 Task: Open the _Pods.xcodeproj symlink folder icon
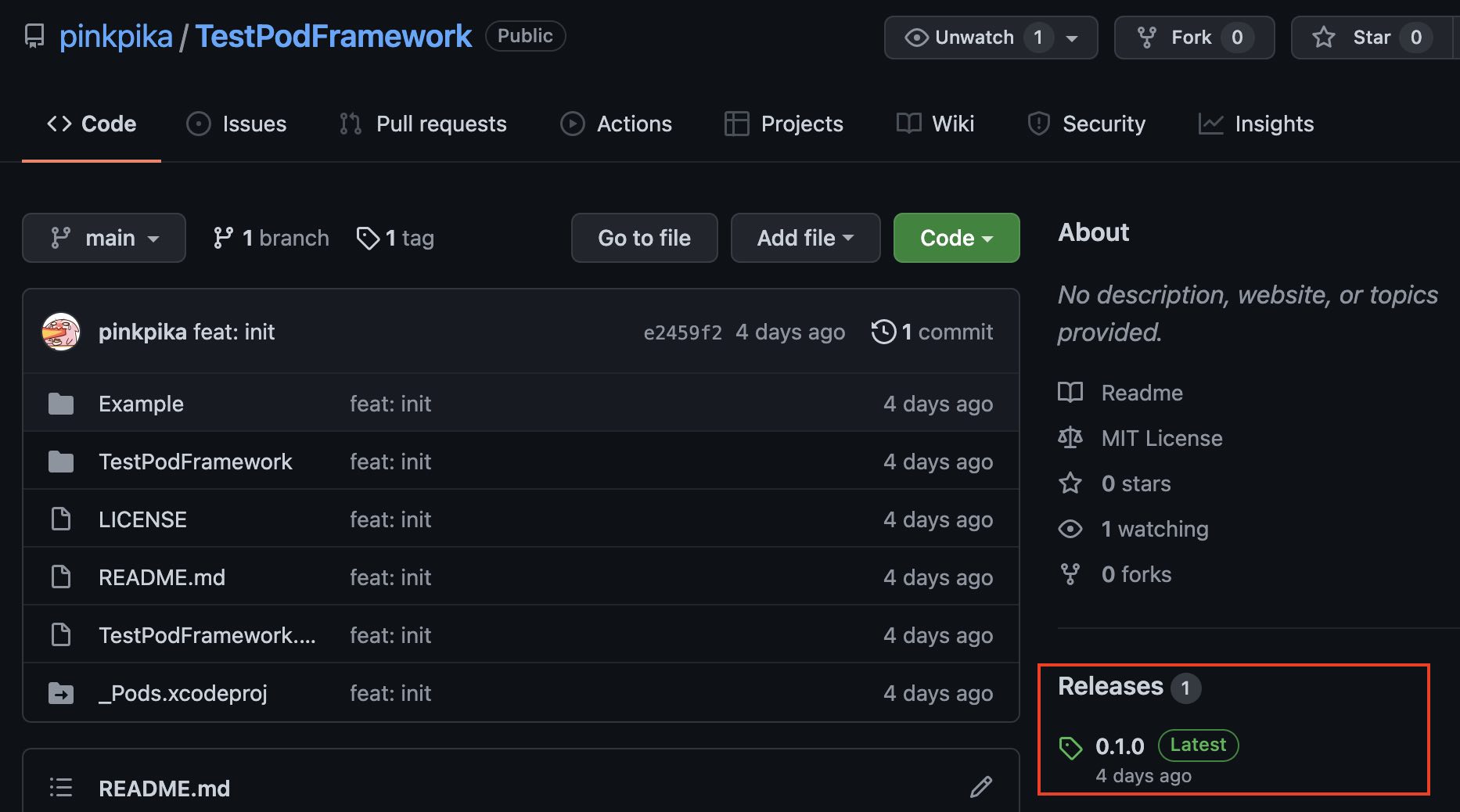(61, 693)
